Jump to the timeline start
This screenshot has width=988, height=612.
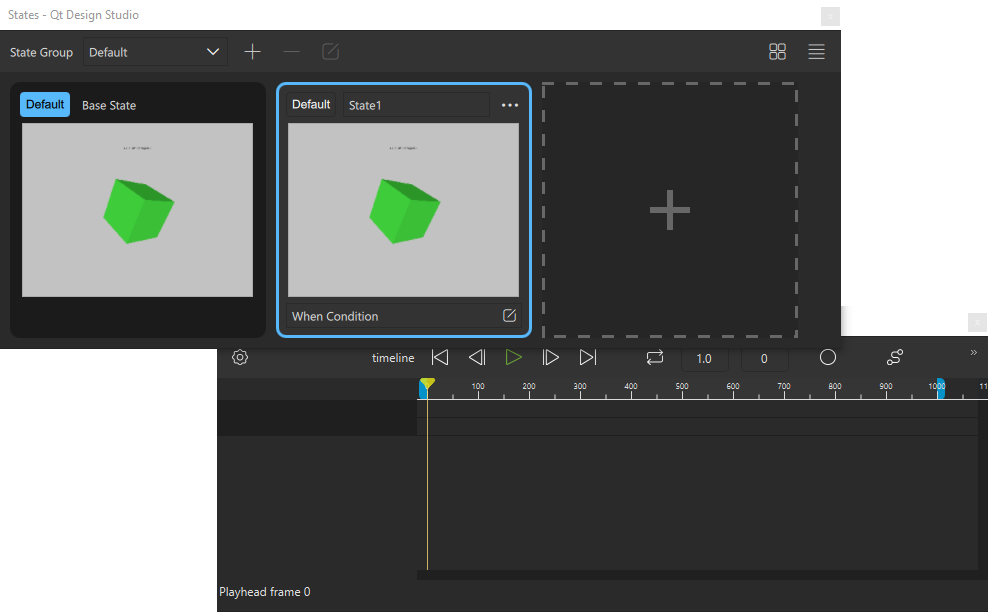point(440,358)
